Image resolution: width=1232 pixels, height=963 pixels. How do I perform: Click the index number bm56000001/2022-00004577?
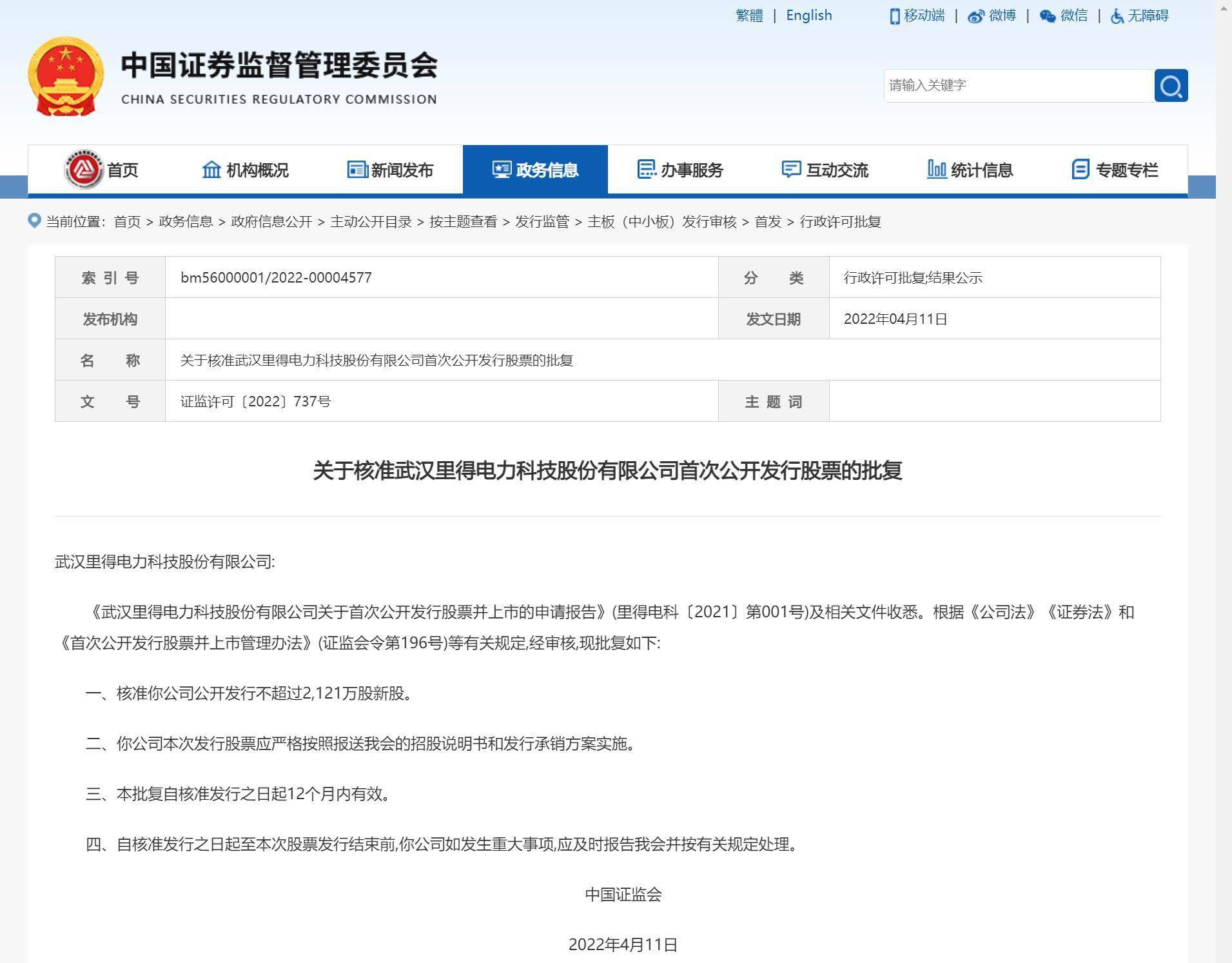[x=276, y=277]
